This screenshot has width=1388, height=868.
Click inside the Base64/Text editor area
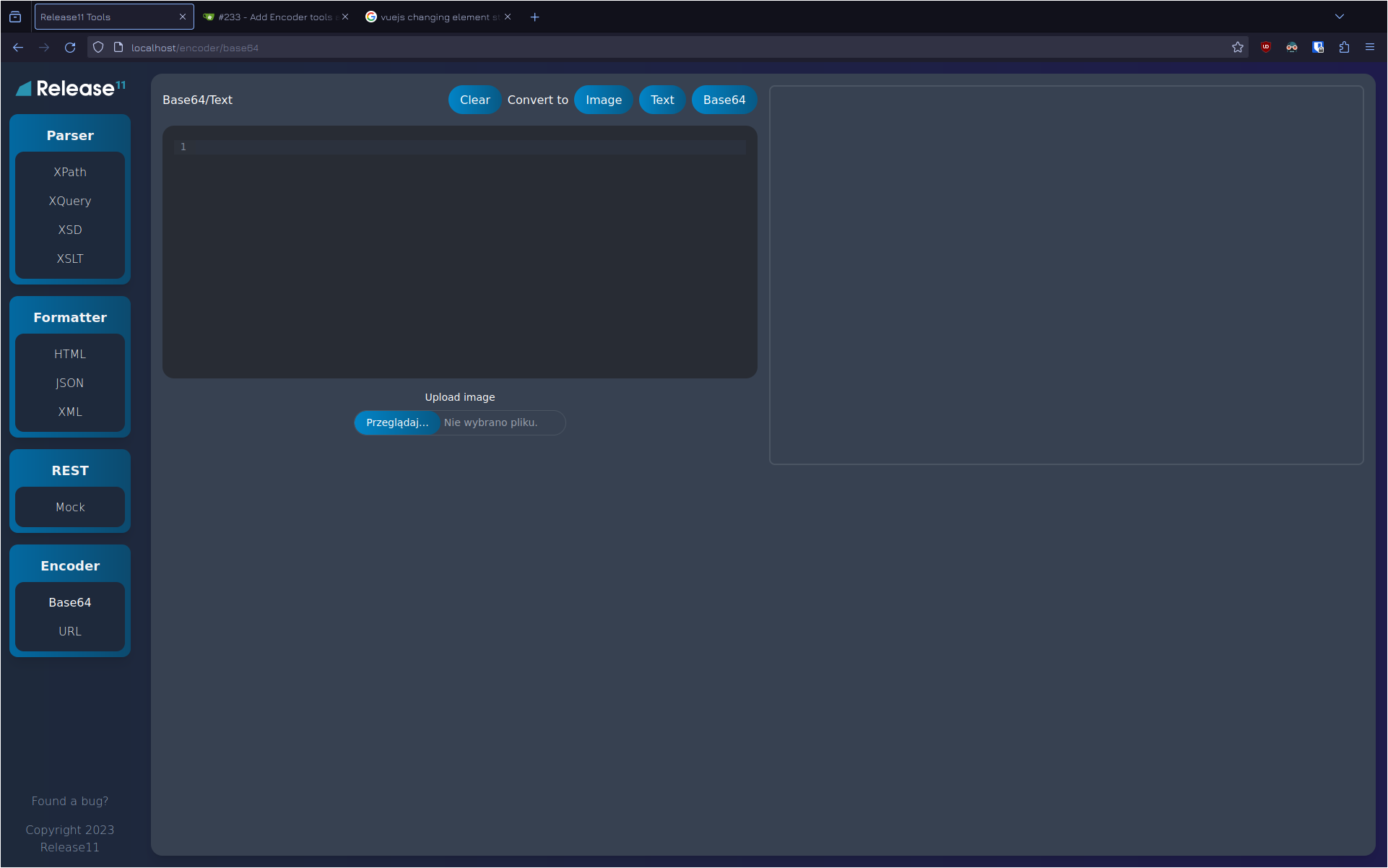459,253
